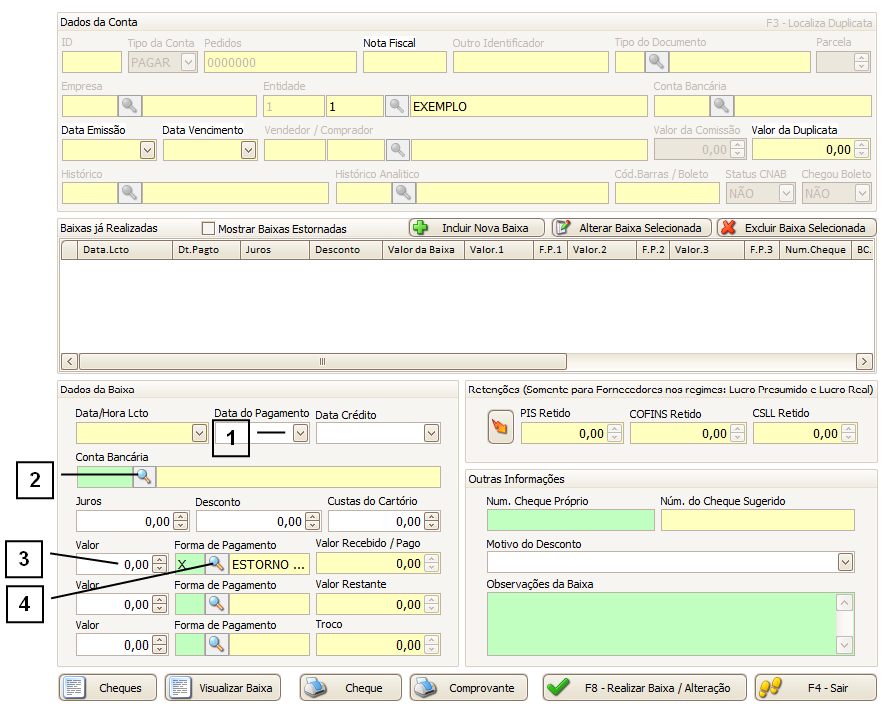Click the search icon beside ESTORNO payment form
This screenshot has height=710, width=884.
[216, 564]
